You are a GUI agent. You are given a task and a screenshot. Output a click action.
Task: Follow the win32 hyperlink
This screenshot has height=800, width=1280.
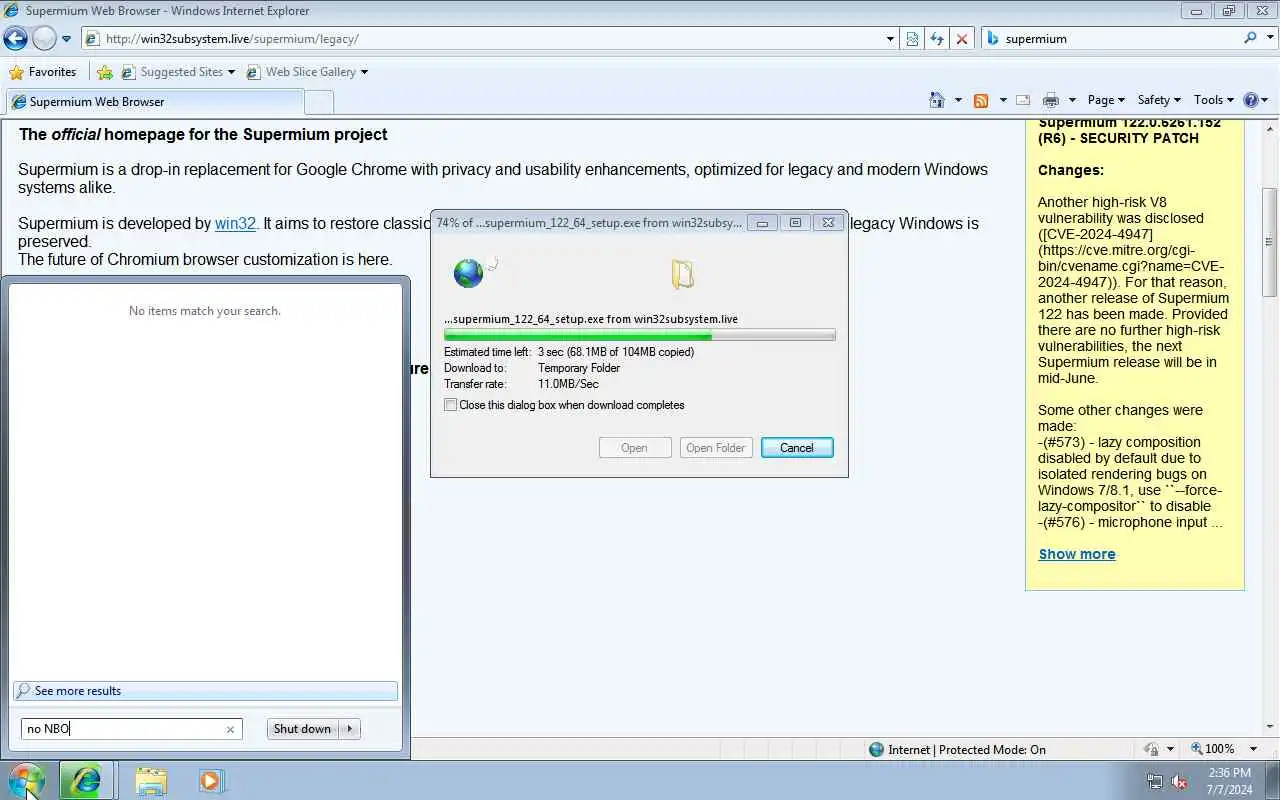pos(236,223)
